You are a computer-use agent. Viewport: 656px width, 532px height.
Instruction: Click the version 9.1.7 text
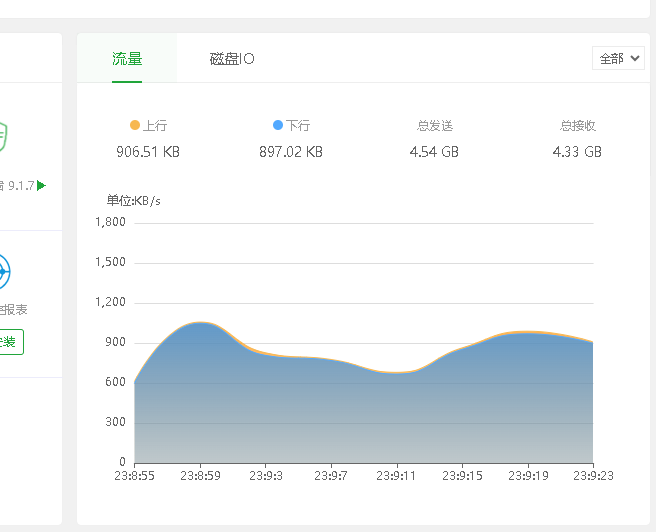tap(21, 186)
